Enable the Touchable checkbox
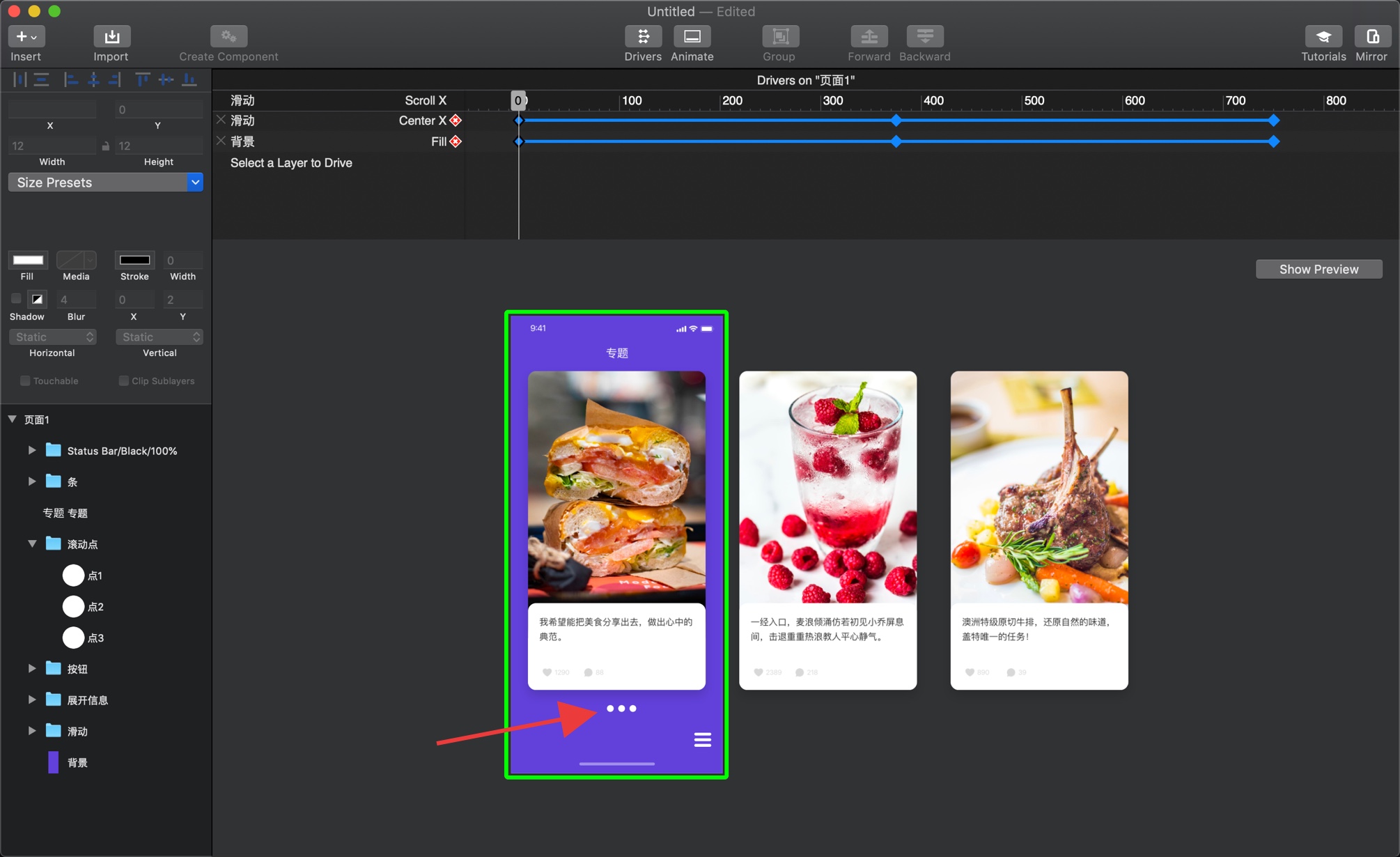Screen dimensions: 1400x857 (25, 380)
